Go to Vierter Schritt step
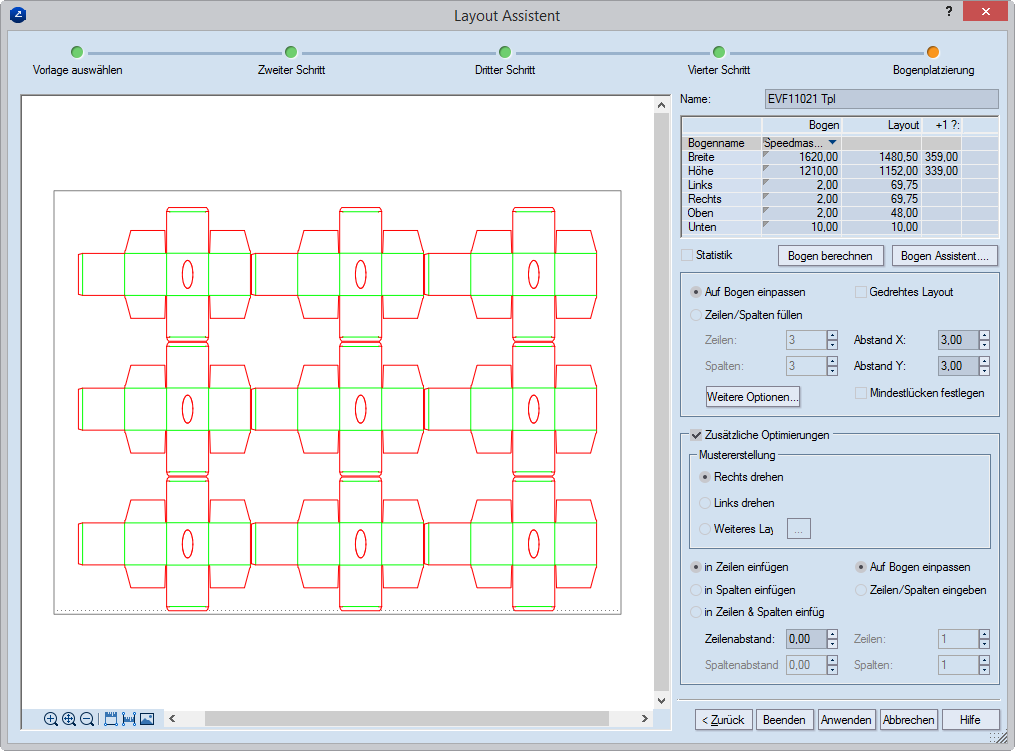Viewport: 1015px width, 751px height. 719,52
